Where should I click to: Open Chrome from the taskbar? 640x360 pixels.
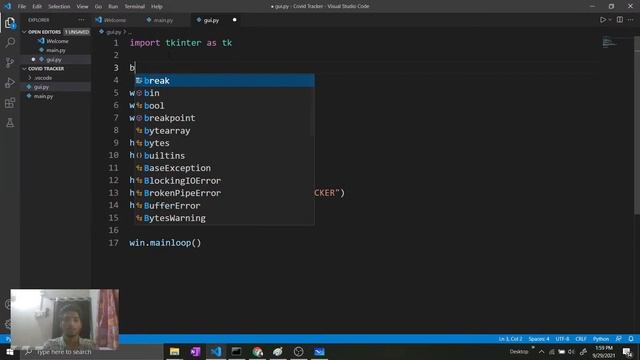pos(257,351)
